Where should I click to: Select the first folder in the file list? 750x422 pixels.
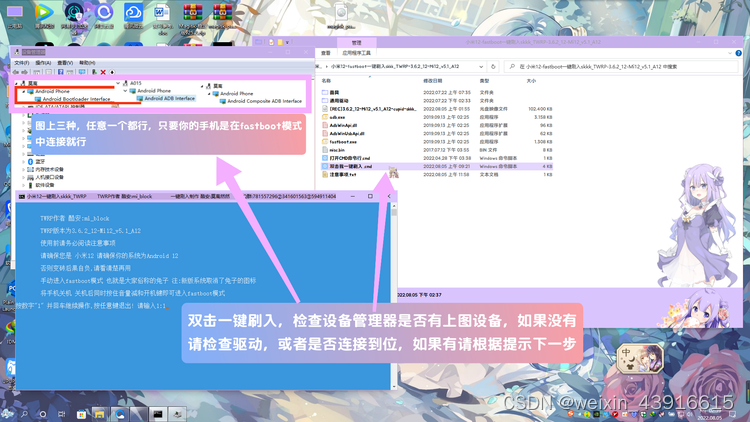click(438, 92)
